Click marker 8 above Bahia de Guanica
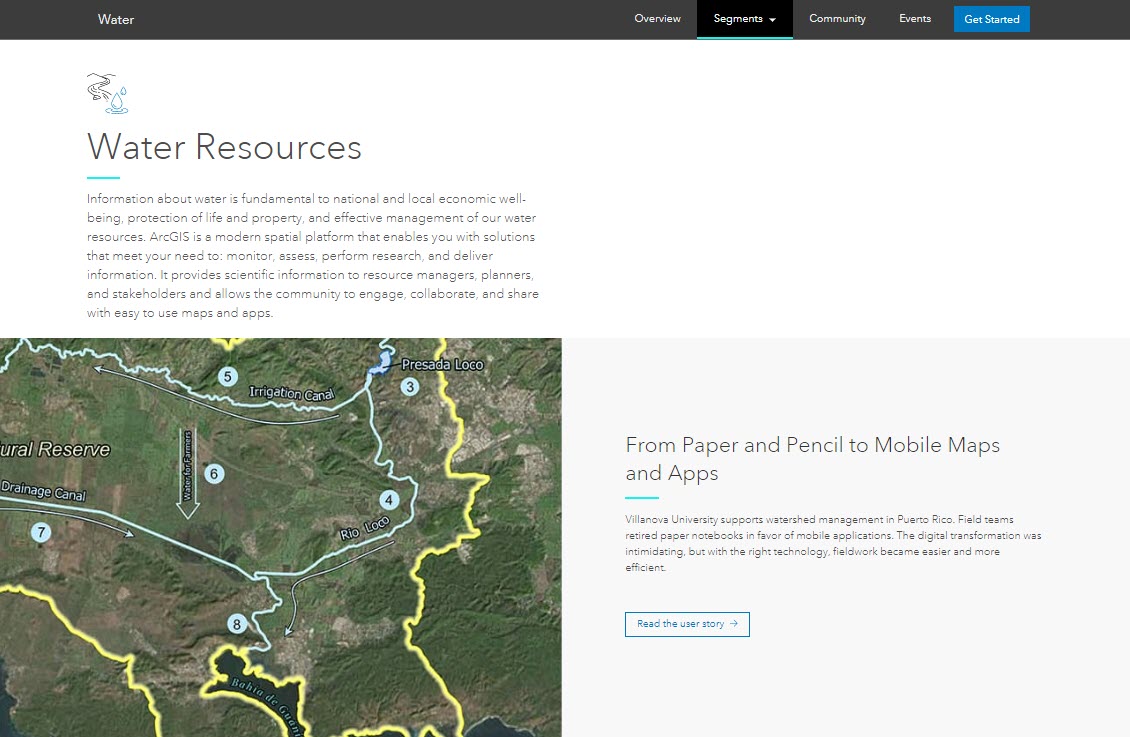Image resolution: width=1130 pixels, height=737 pixels. (x=236, y=623)
